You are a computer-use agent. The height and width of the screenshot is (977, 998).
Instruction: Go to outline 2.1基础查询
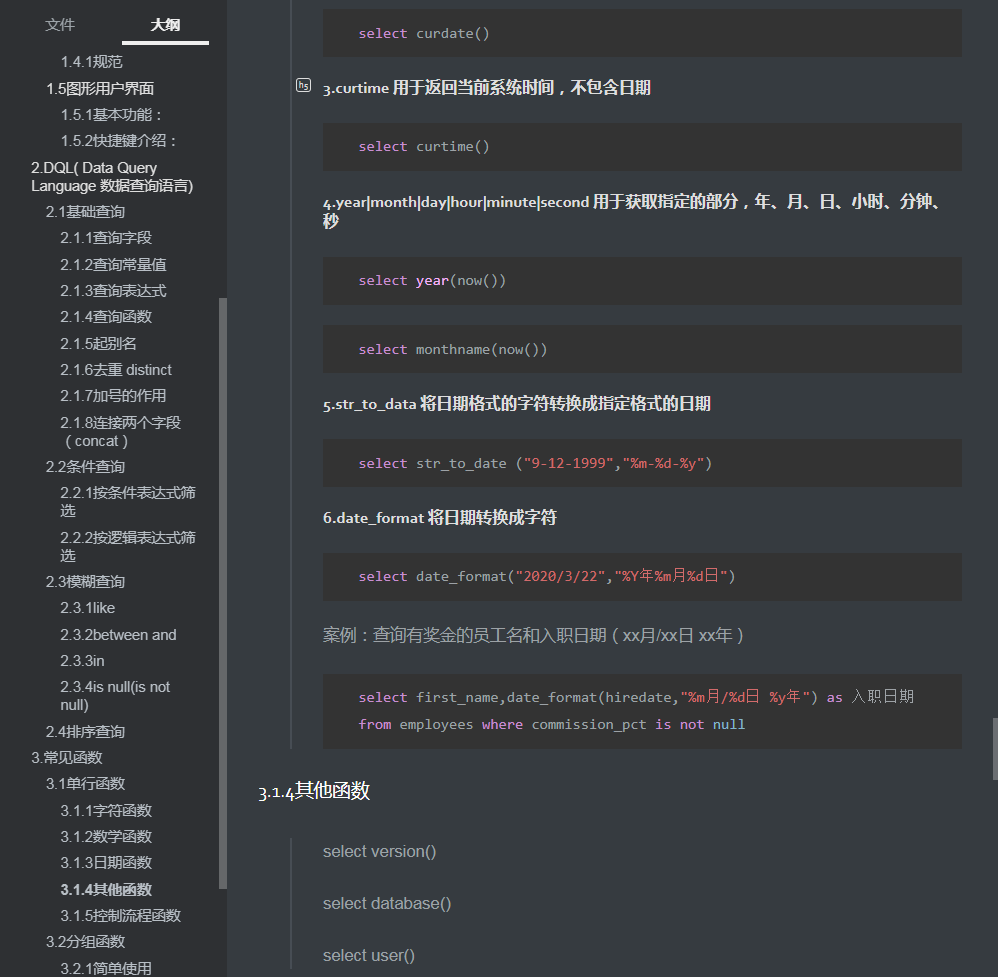tap(85, 212)
